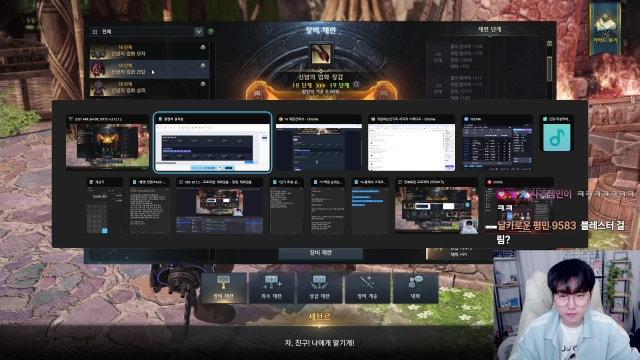Switch to the calculator window thumbnail
This screenshot has width=640, height=360.
pos(104,206)
